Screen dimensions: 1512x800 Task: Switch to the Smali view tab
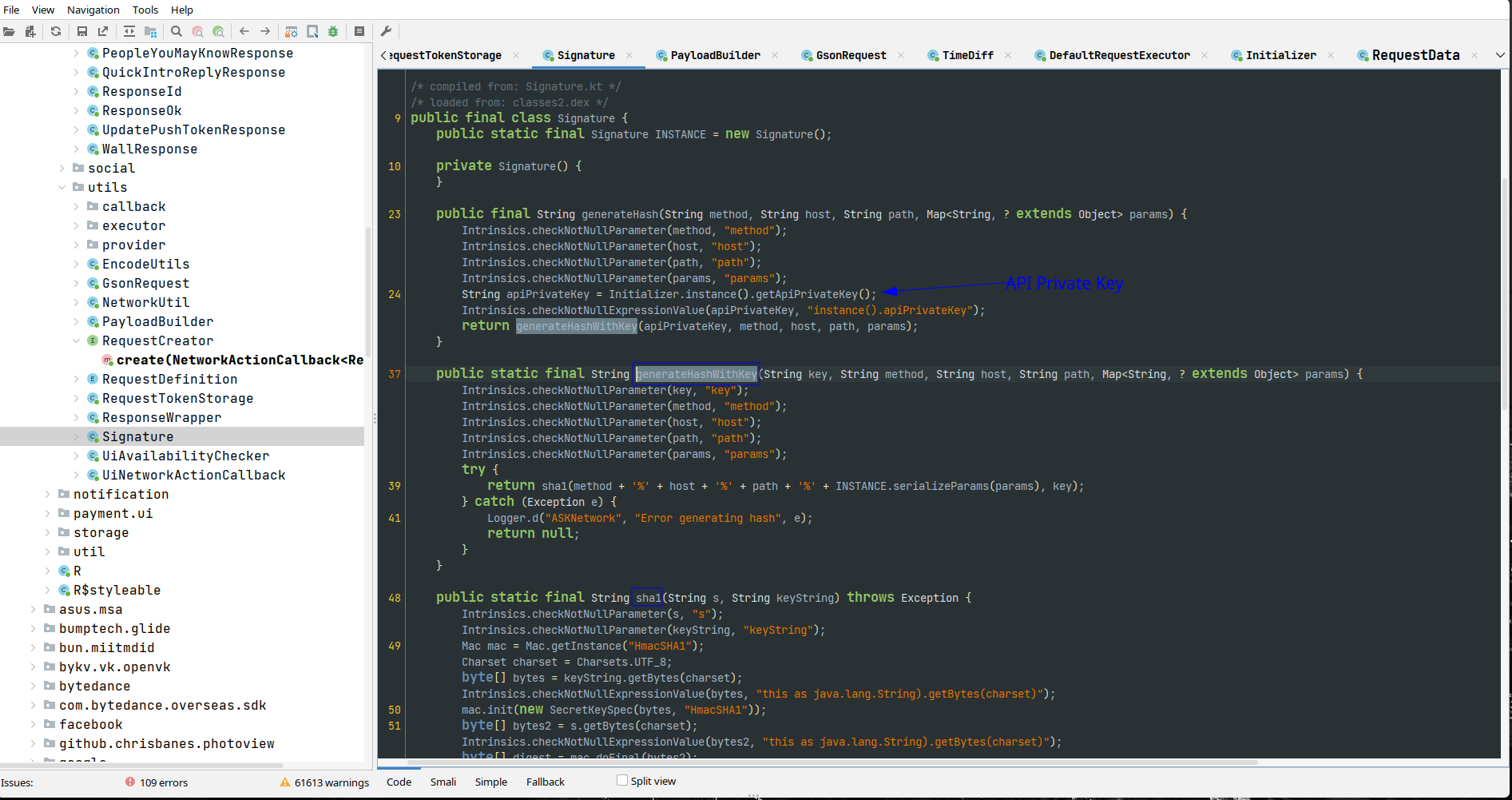[x=443, y=782]
